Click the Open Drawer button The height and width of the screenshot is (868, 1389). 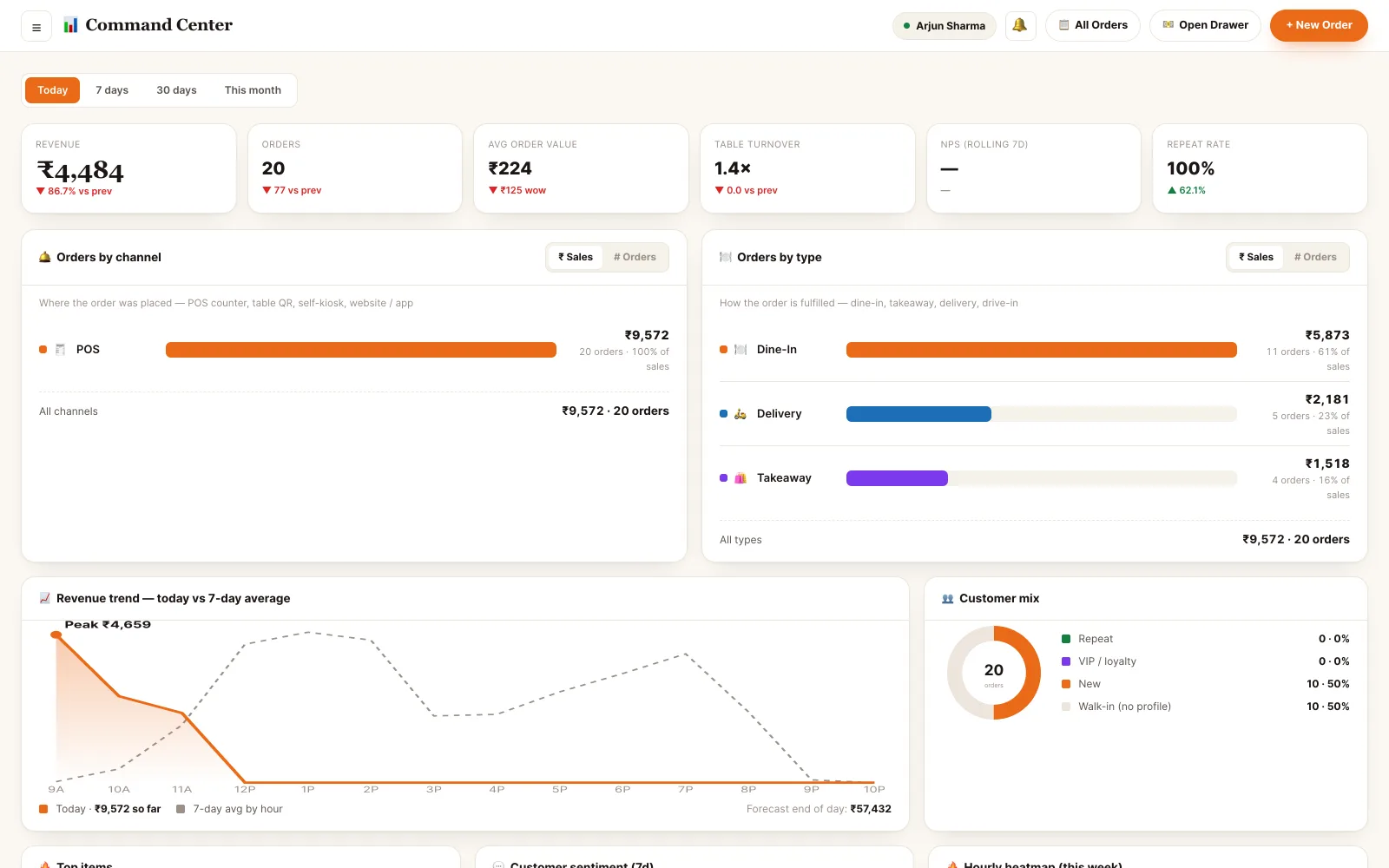(1205, 25)
